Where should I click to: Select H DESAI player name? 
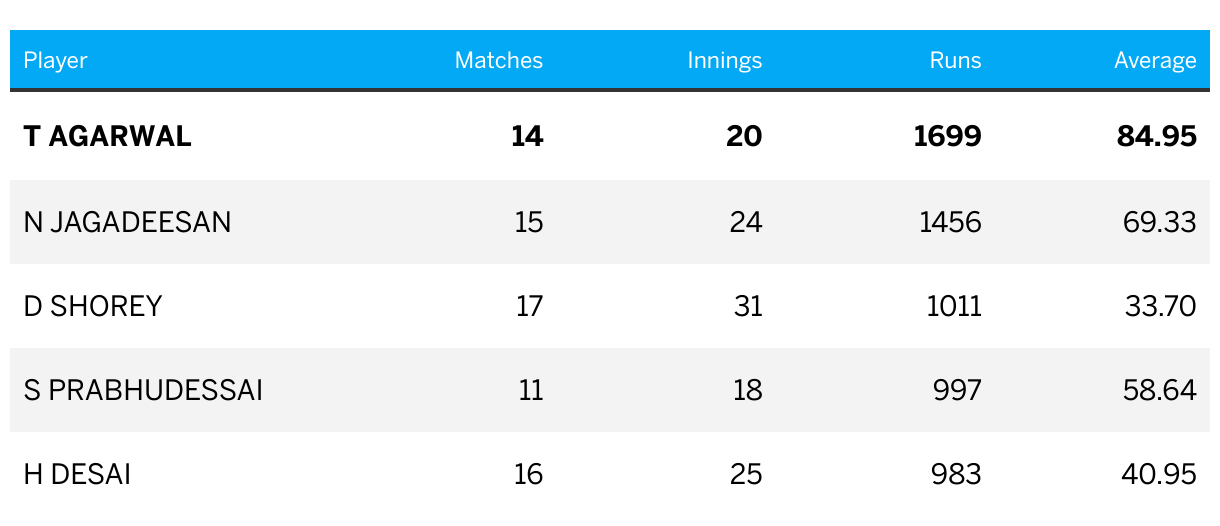tap(77, 473)
